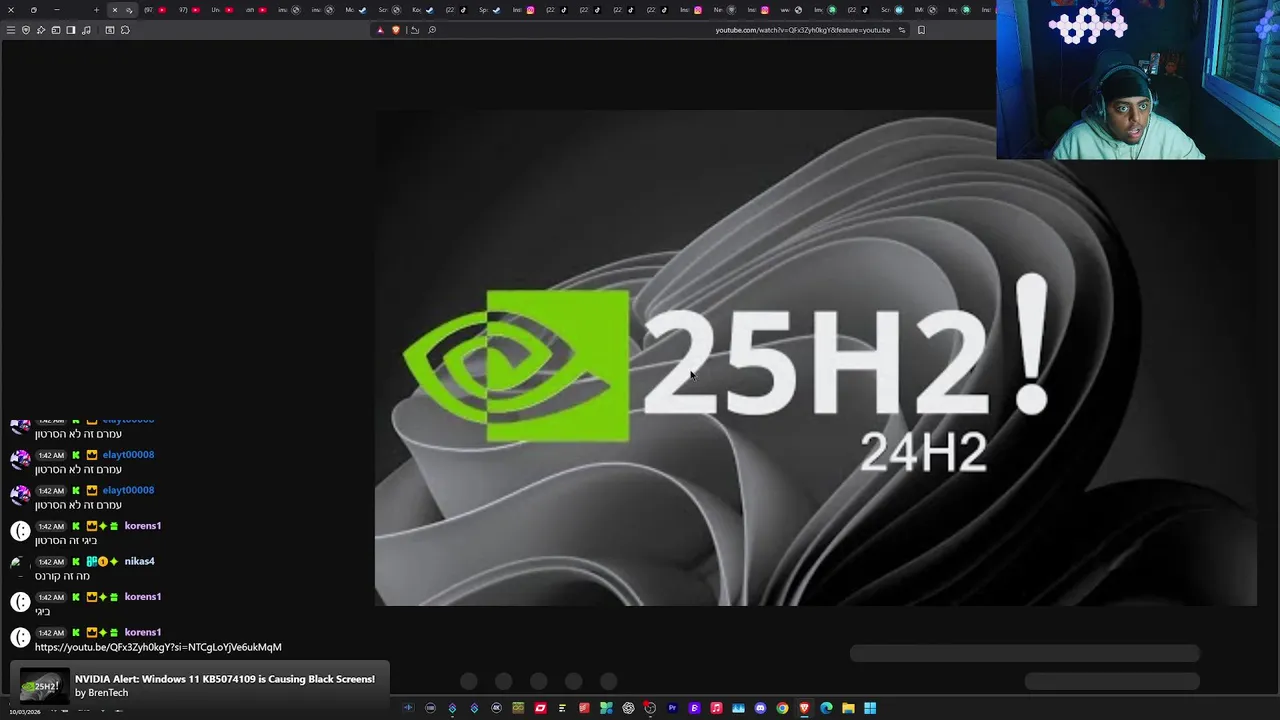The image size is (1280, 720).
Task: Click 'by BrenTech' channel text
Action: pos(101,693)
